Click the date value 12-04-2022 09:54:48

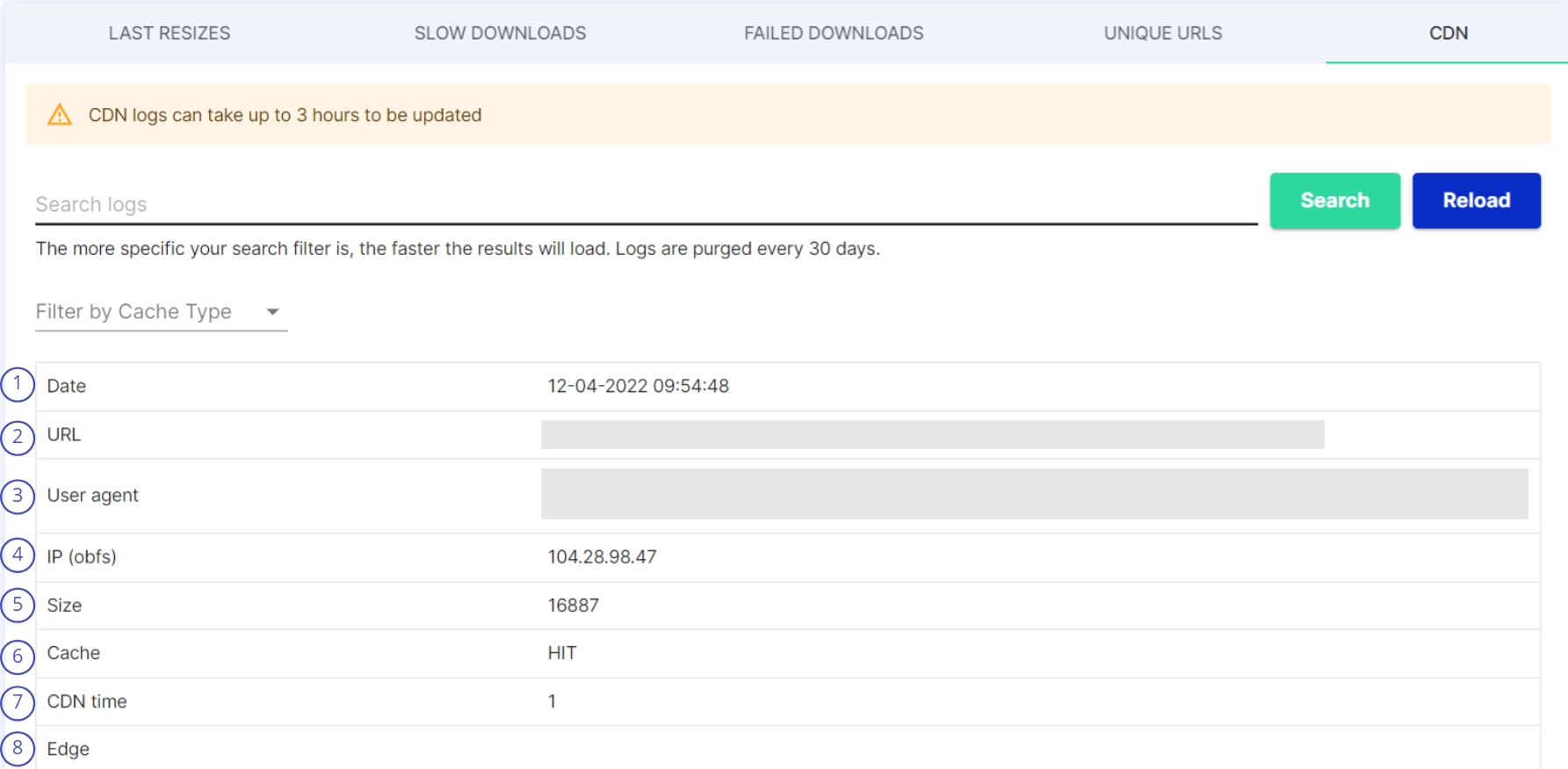pyautogui.click(x=639, y=386)
